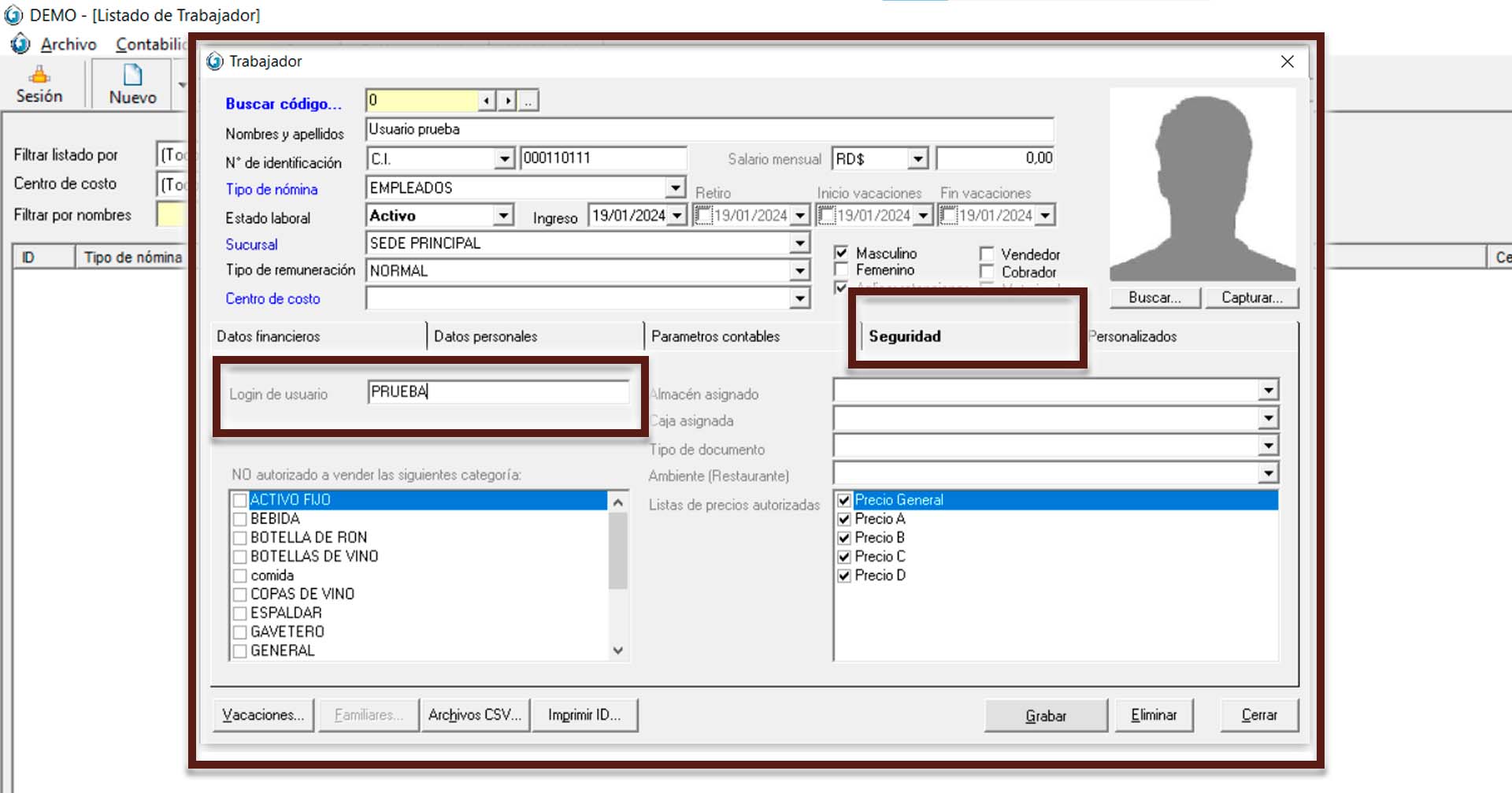1512x793 pixels.
Task: Expand the Almacén asignado dropdown
Action: 1267,391
